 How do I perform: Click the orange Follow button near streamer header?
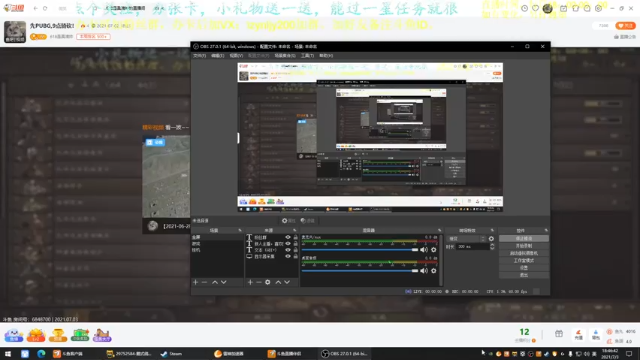click(625, 26)
